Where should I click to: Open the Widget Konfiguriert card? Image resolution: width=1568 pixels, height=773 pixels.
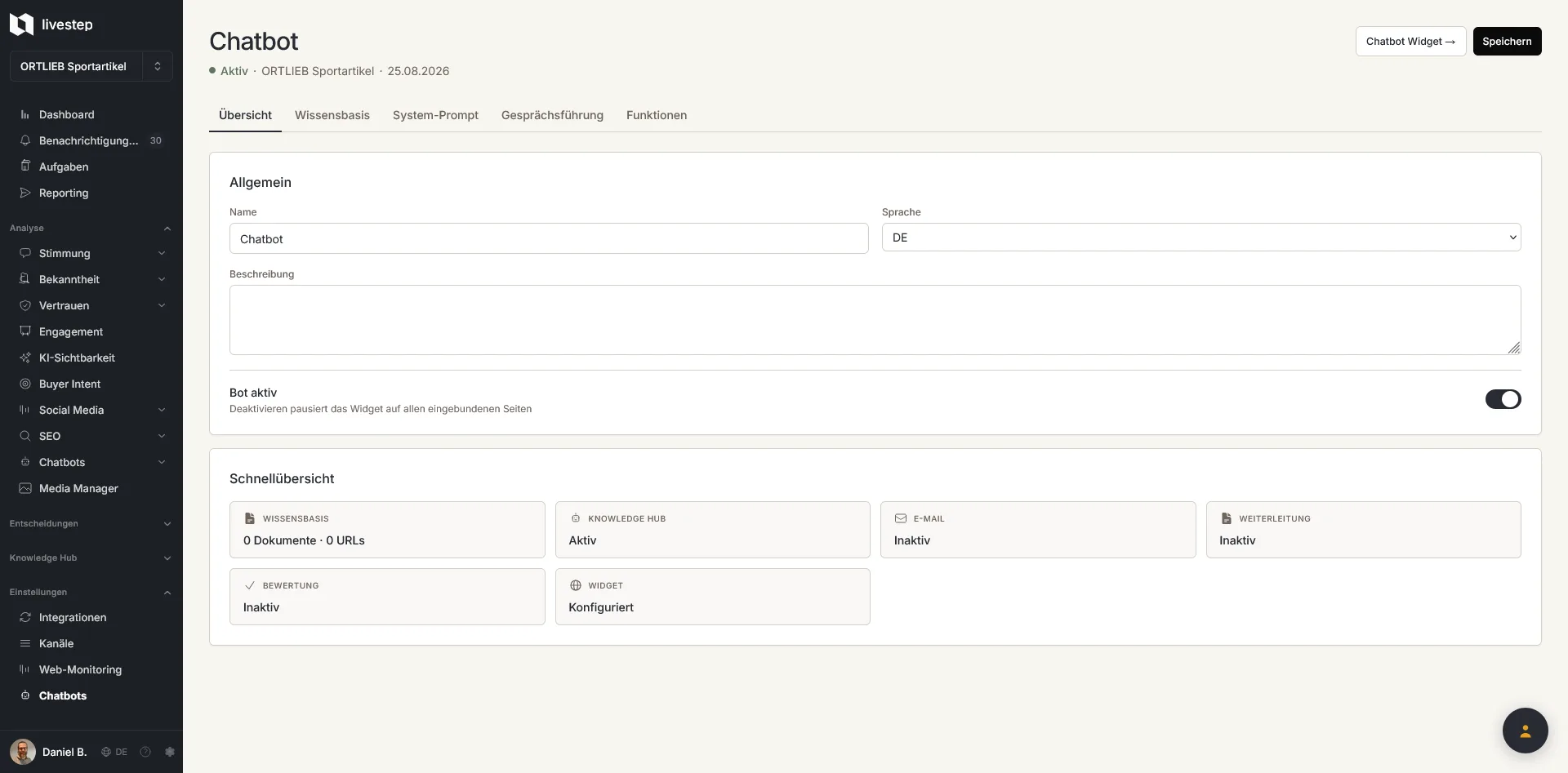712,597
